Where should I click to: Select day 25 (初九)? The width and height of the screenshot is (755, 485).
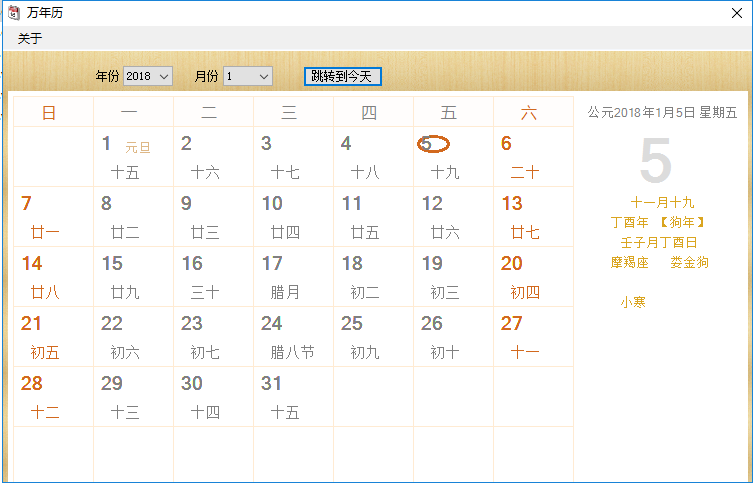click(373, 337)
